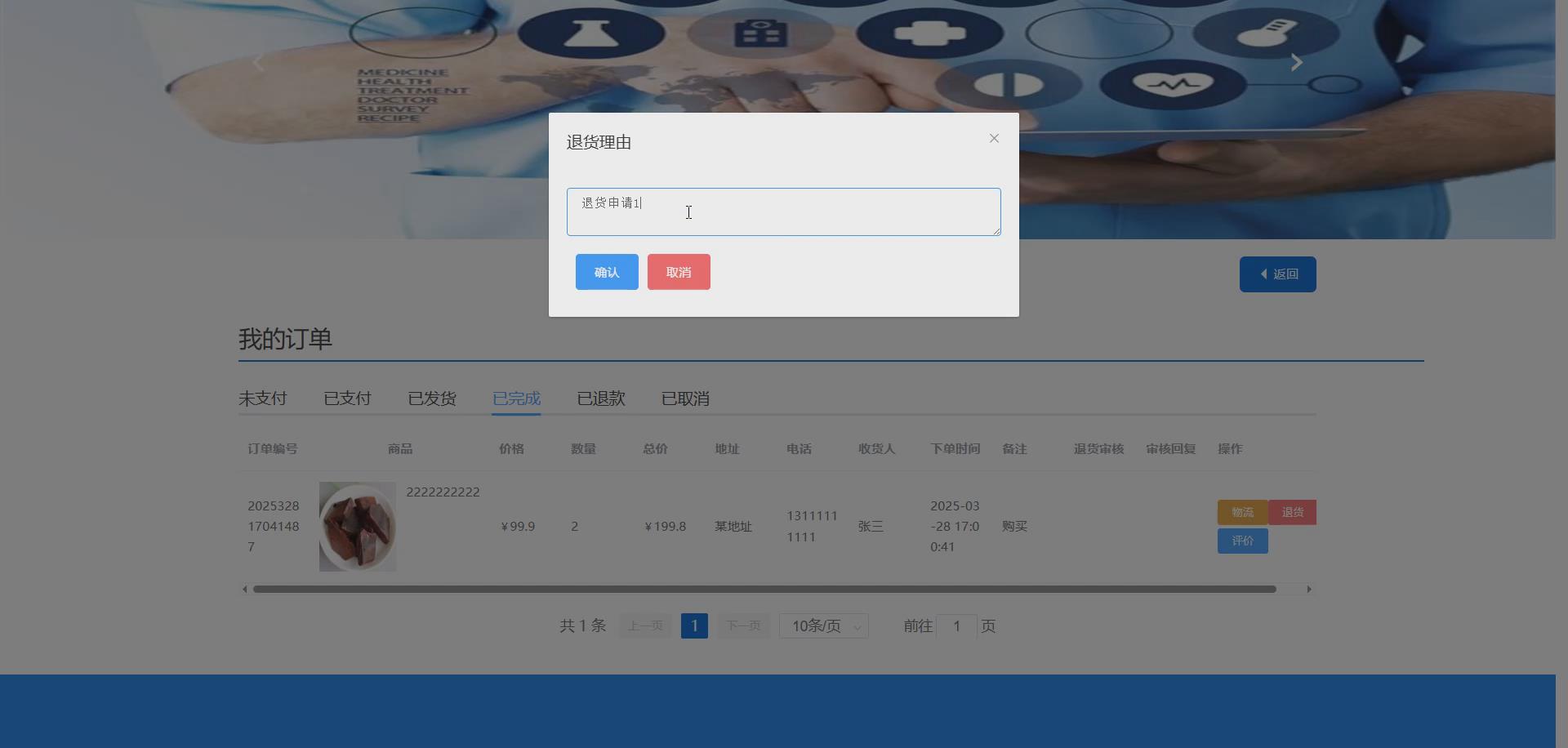Image resolution: width=1568 pixels, height=748 pixels.
Task: Select the 已取消 orders tab
Action: [x=684, y=398]
